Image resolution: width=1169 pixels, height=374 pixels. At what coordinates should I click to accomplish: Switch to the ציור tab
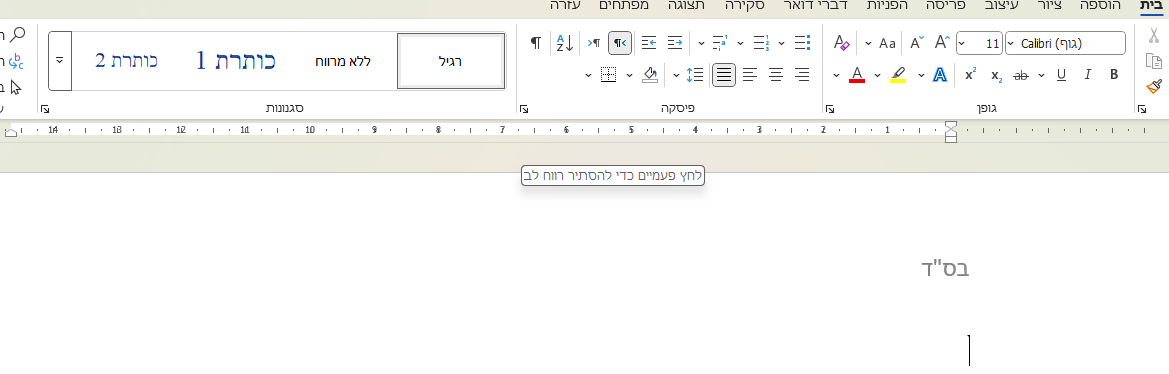click(x=1050, y=5)
